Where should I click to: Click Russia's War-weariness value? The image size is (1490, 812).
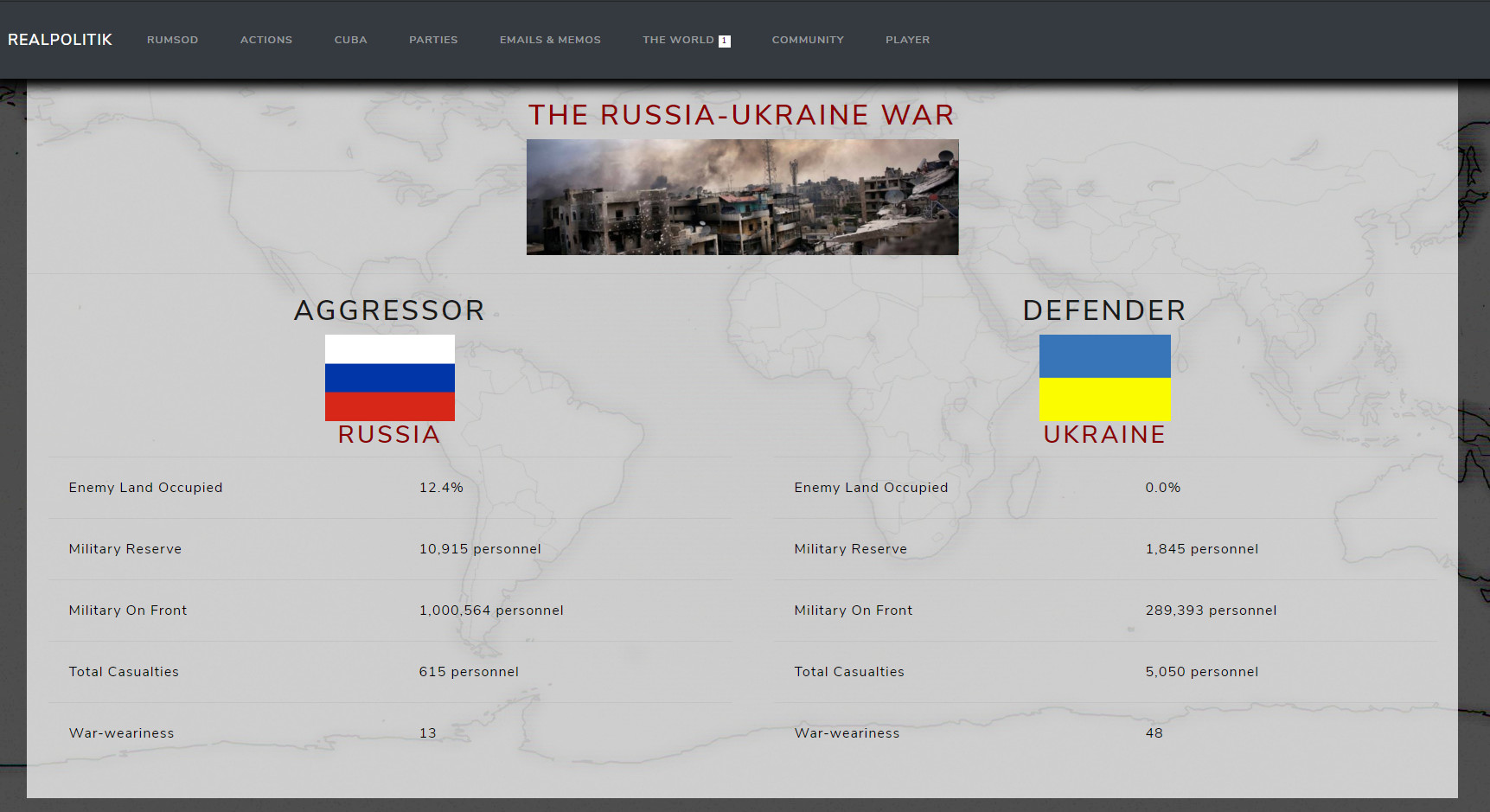pos(427,732)
